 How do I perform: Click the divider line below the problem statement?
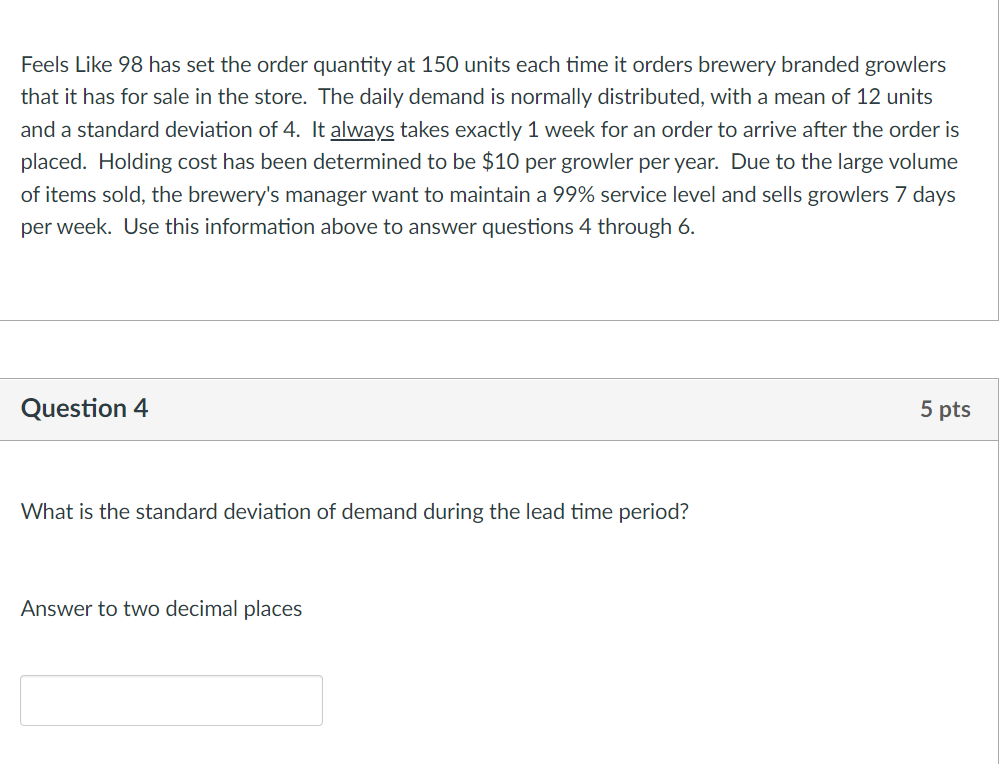[x=500, y=318]
